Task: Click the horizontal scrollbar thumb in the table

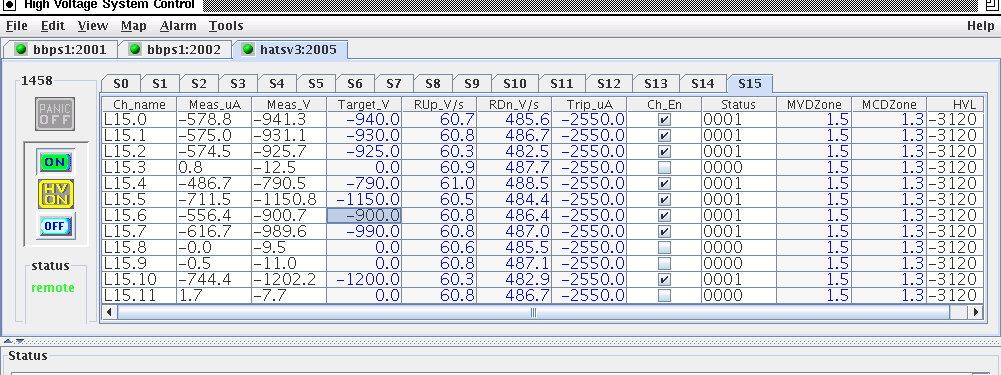Action: coord(533,312)
